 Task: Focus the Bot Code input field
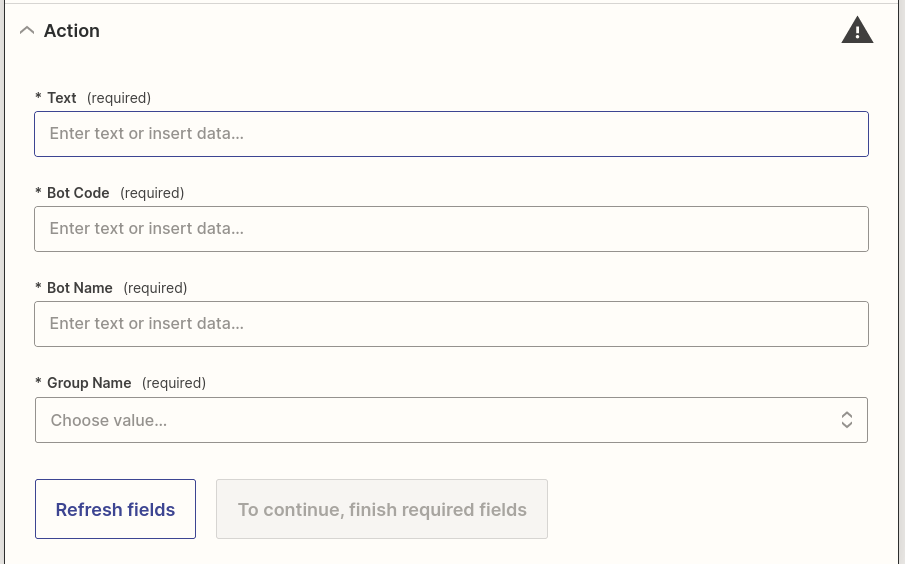[451, 229]
